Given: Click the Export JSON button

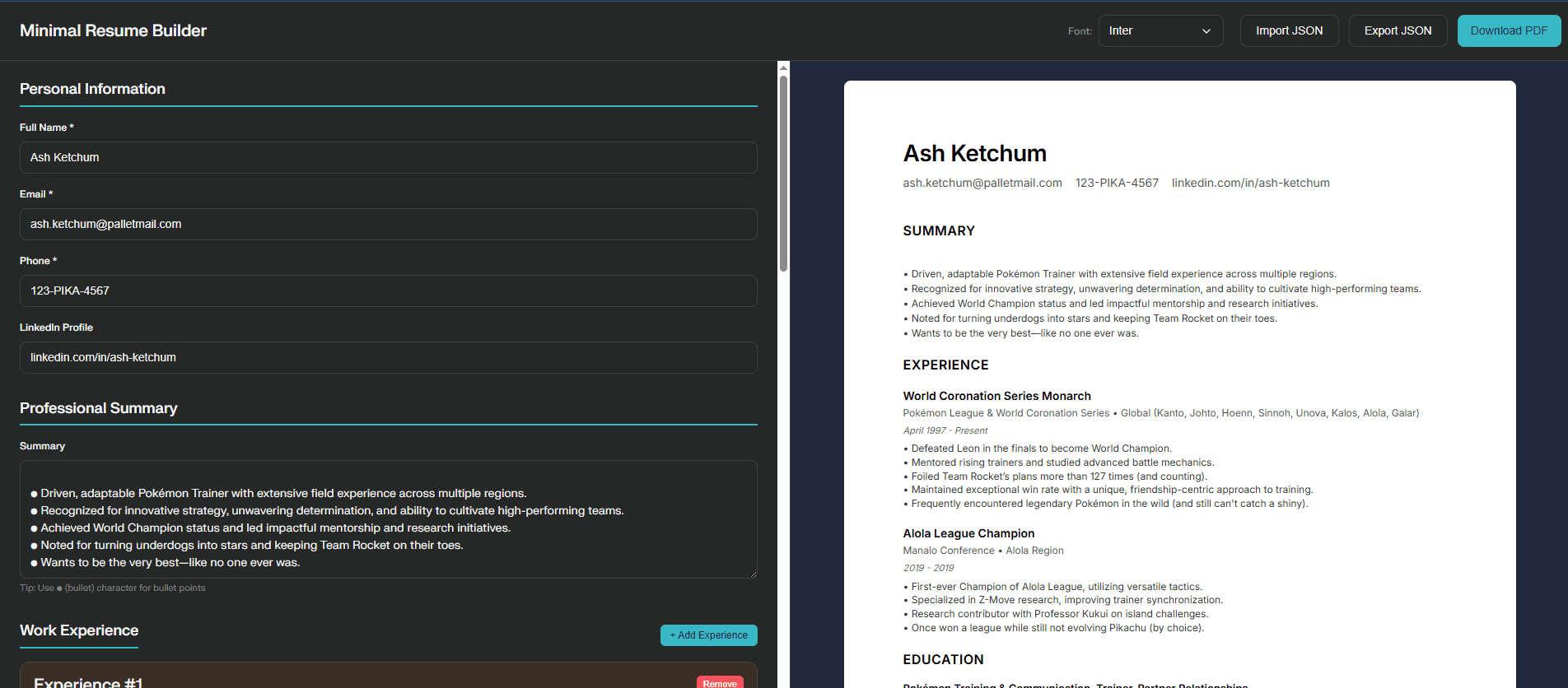Looking at the screenshot, I should [x=1398, y=30].
